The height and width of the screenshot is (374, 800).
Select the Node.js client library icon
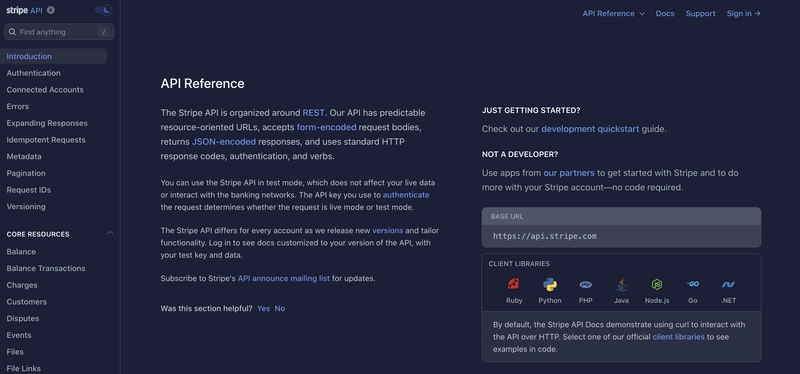(x=657, y=284)
